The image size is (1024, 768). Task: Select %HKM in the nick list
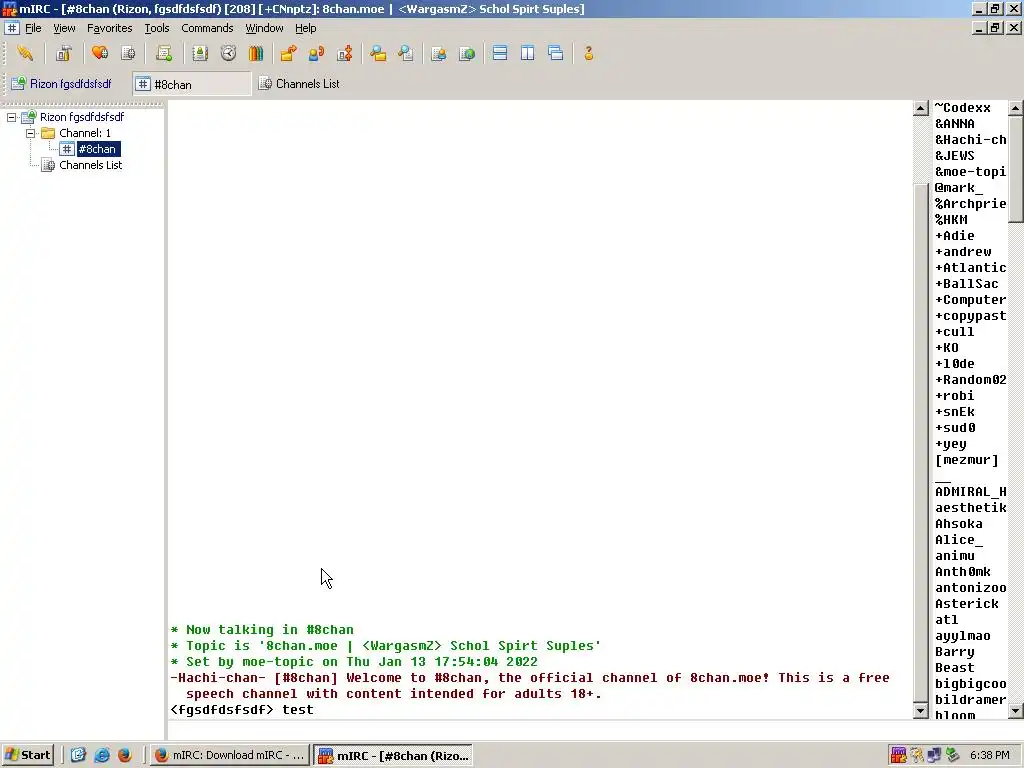pos(951,220)
